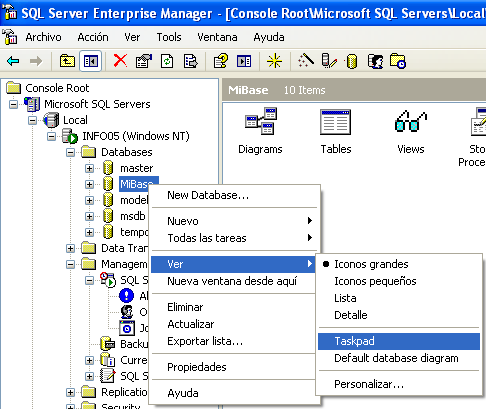The image size is (486, 409).
Task: Open the Archivo menu
Action: (43, 37)
